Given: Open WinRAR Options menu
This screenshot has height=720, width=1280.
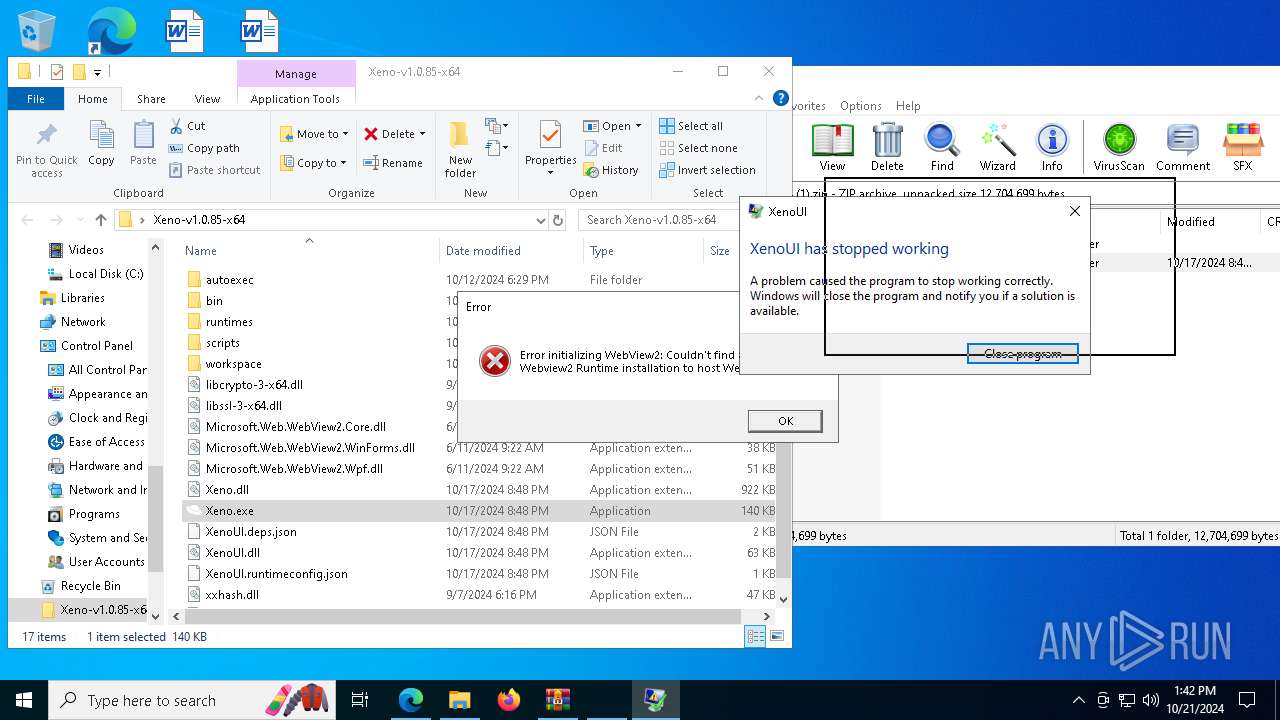Looking at the screenshot, I should click(x=861, y=106).
